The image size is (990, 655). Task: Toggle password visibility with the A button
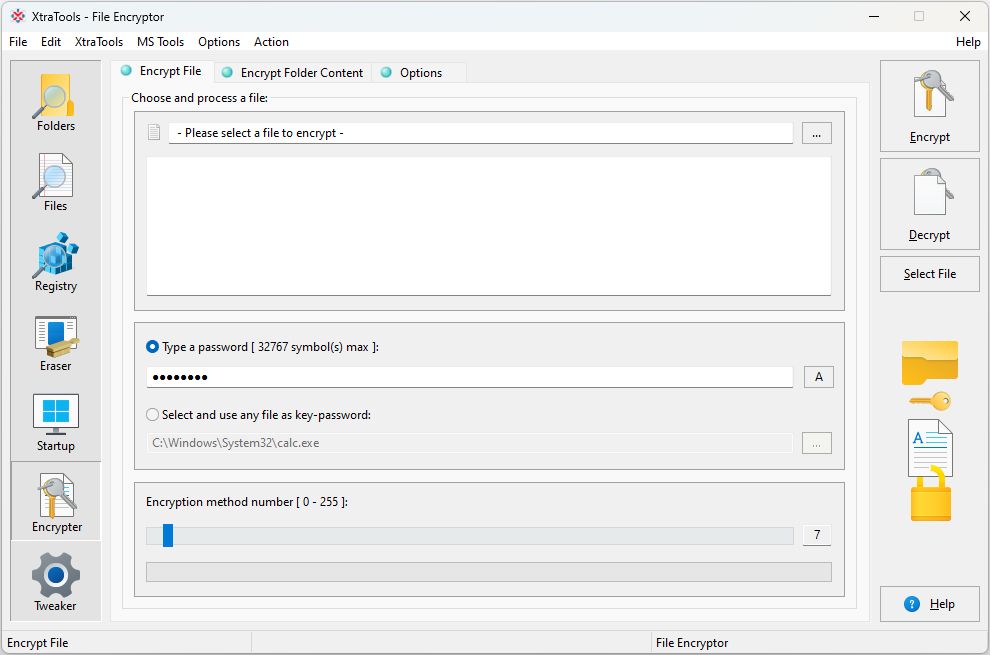pos(818,377)
